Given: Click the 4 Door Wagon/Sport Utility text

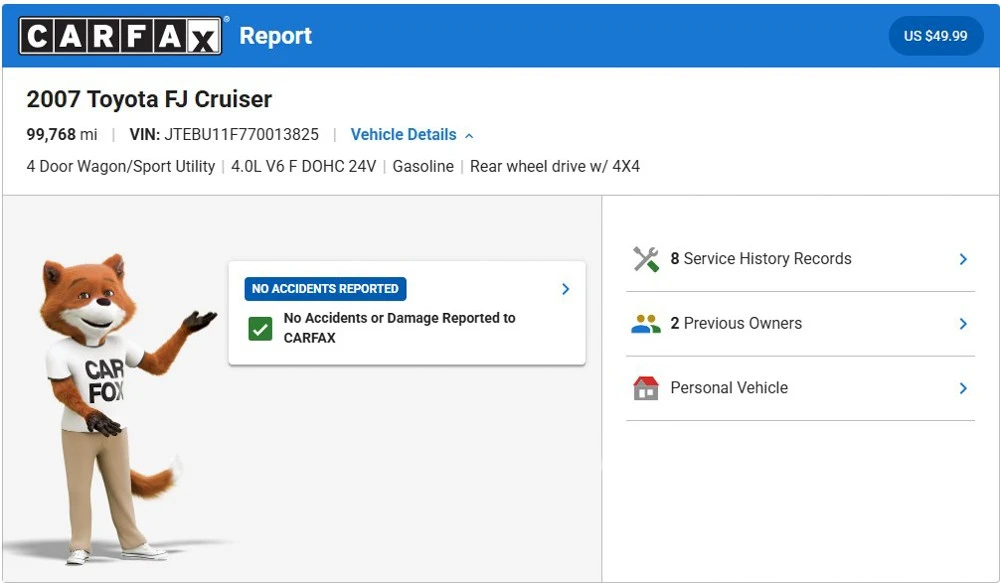Looking at the screenshot, I should click(121, 166).
